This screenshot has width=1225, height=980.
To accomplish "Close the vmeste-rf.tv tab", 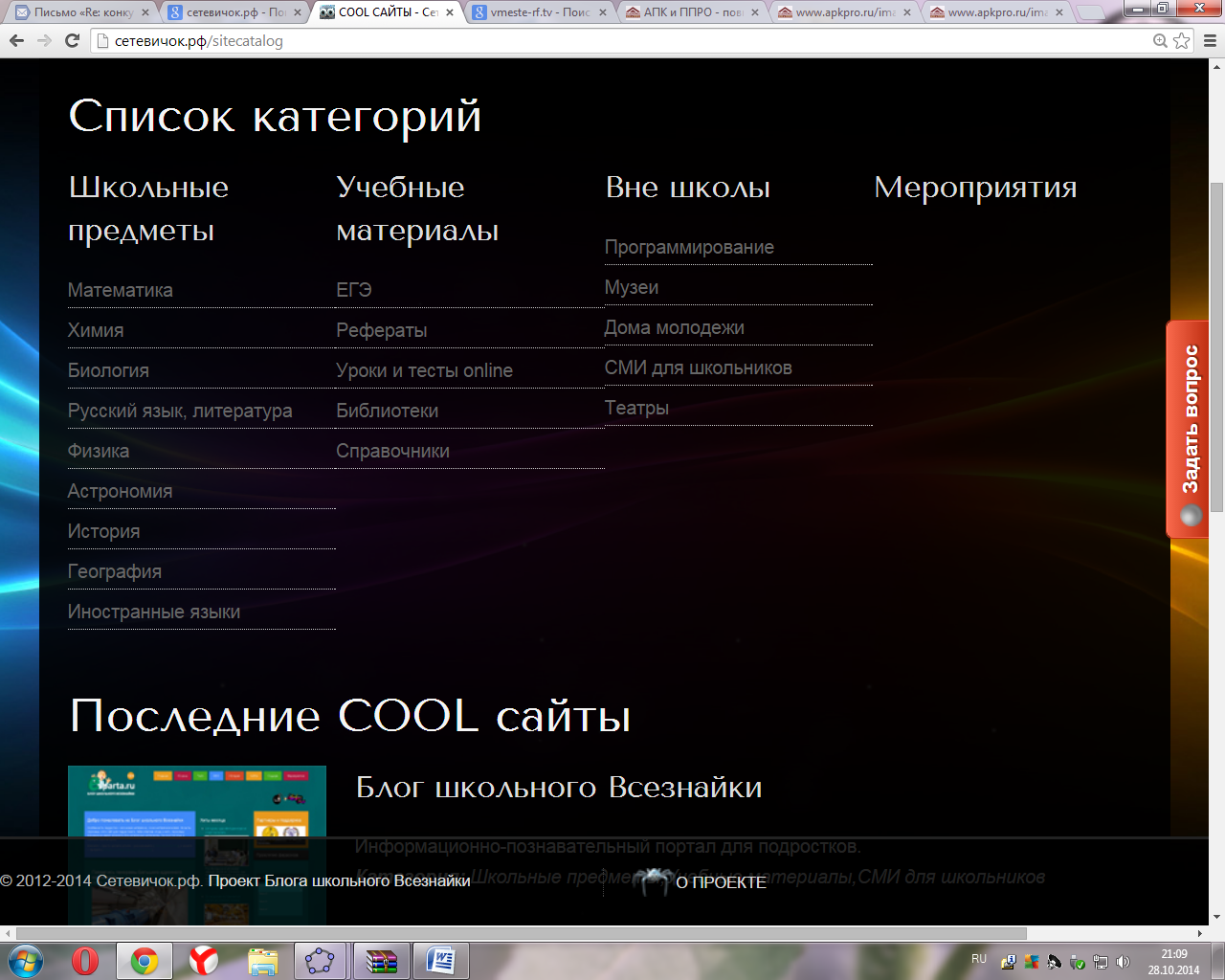I will [x=602, y=12].
